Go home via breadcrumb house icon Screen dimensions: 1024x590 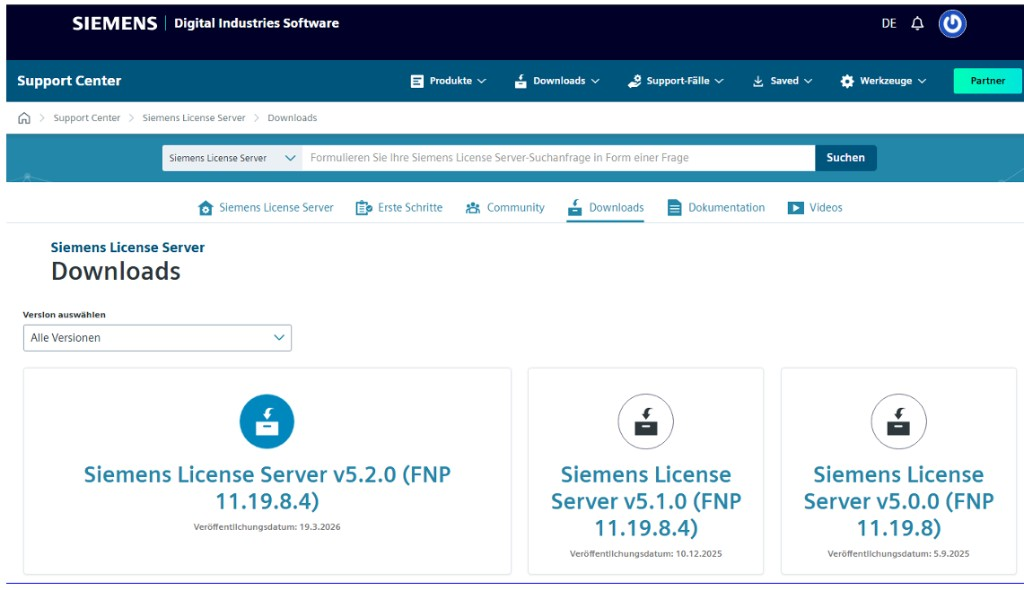pos(24,118)
